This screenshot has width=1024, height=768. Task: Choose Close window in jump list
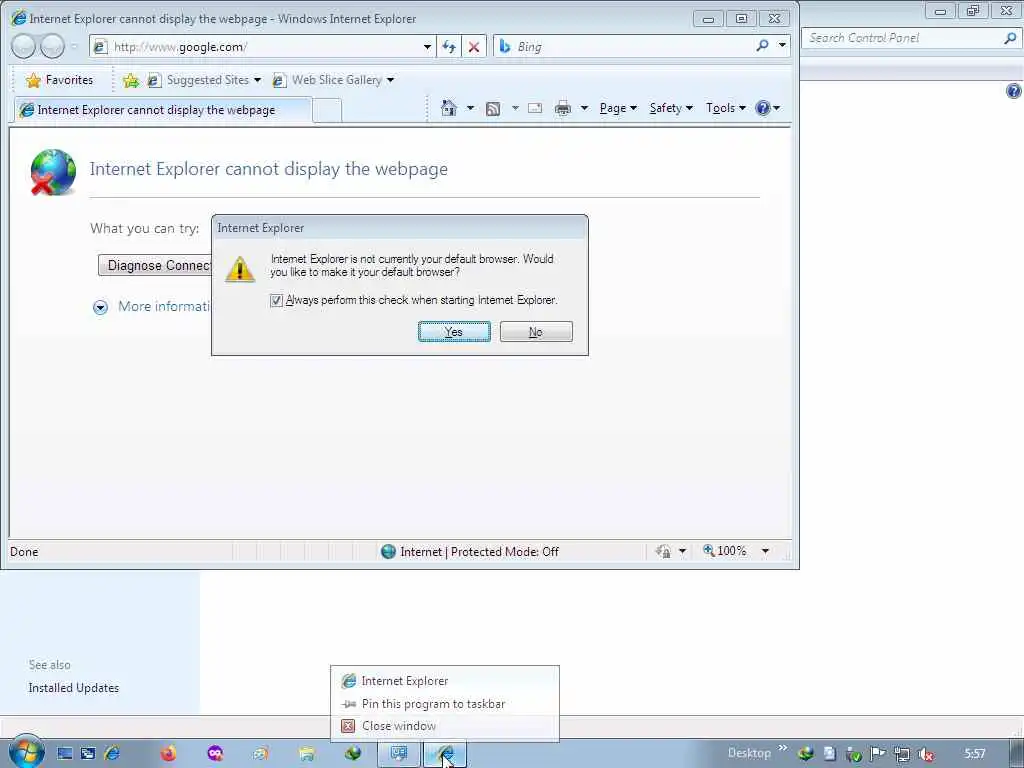(445, 726)
